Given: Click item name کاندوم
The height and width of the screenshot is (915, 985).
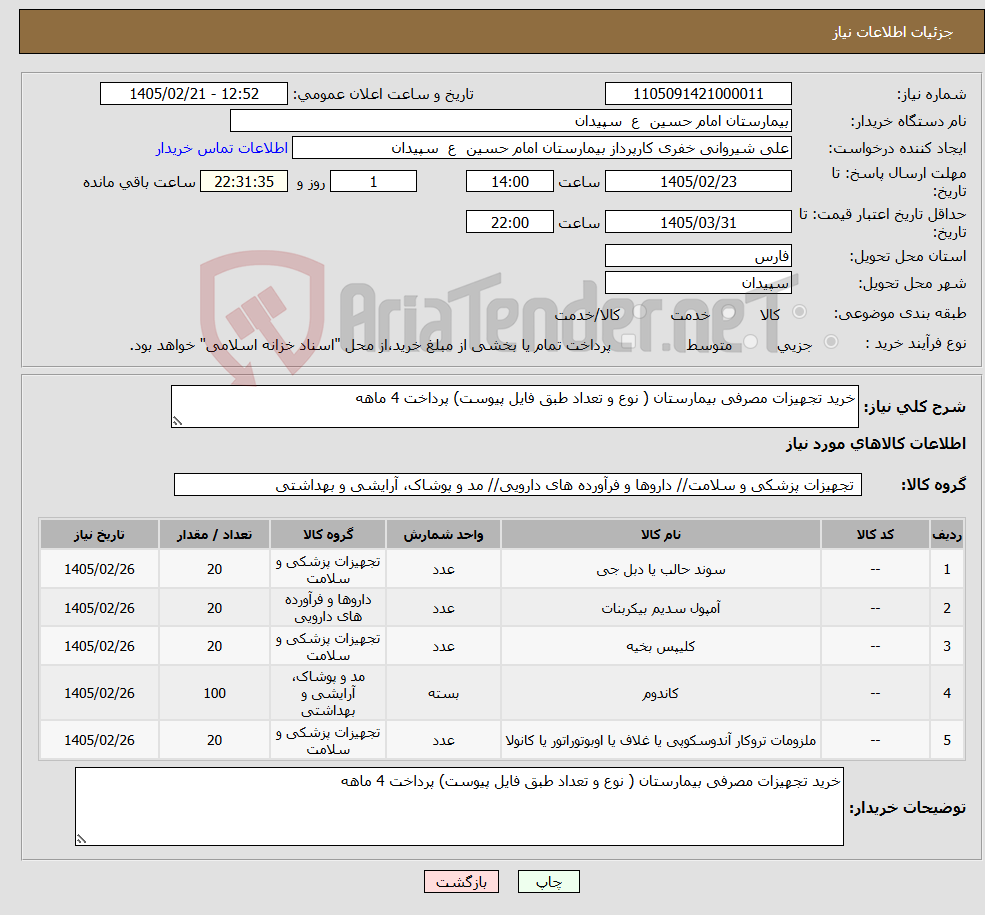Looking at the screenshot, I should pos(661,693).
